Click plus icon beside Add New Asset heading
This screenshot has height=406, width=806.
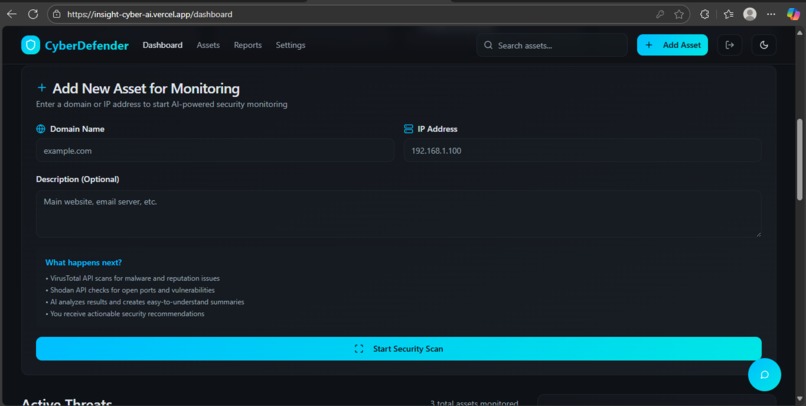coord(42,88)
